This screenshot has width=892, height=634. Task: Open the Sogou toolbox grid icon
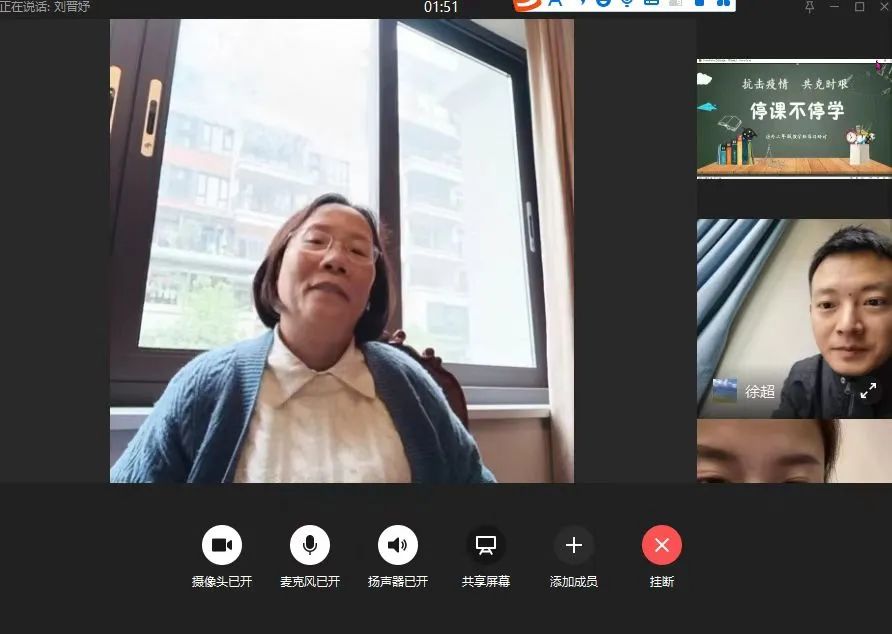724,3
